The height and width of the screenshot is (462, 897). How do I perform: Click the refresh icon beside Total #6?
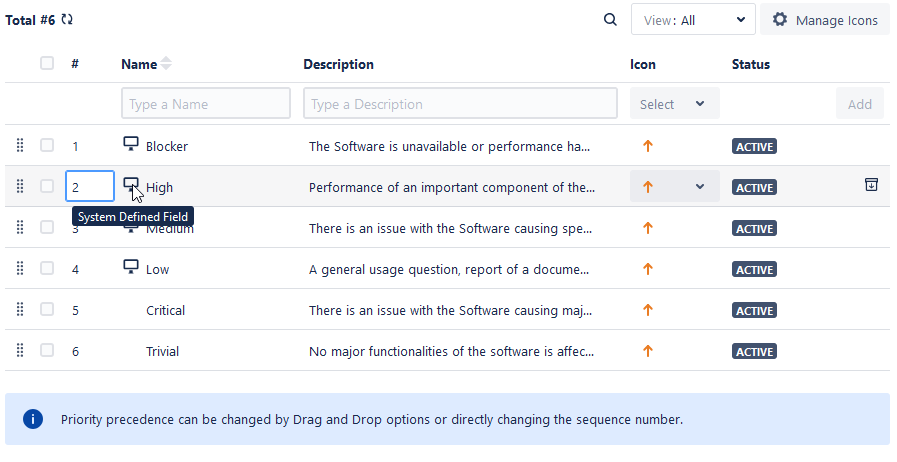click(x=67, y=19)
